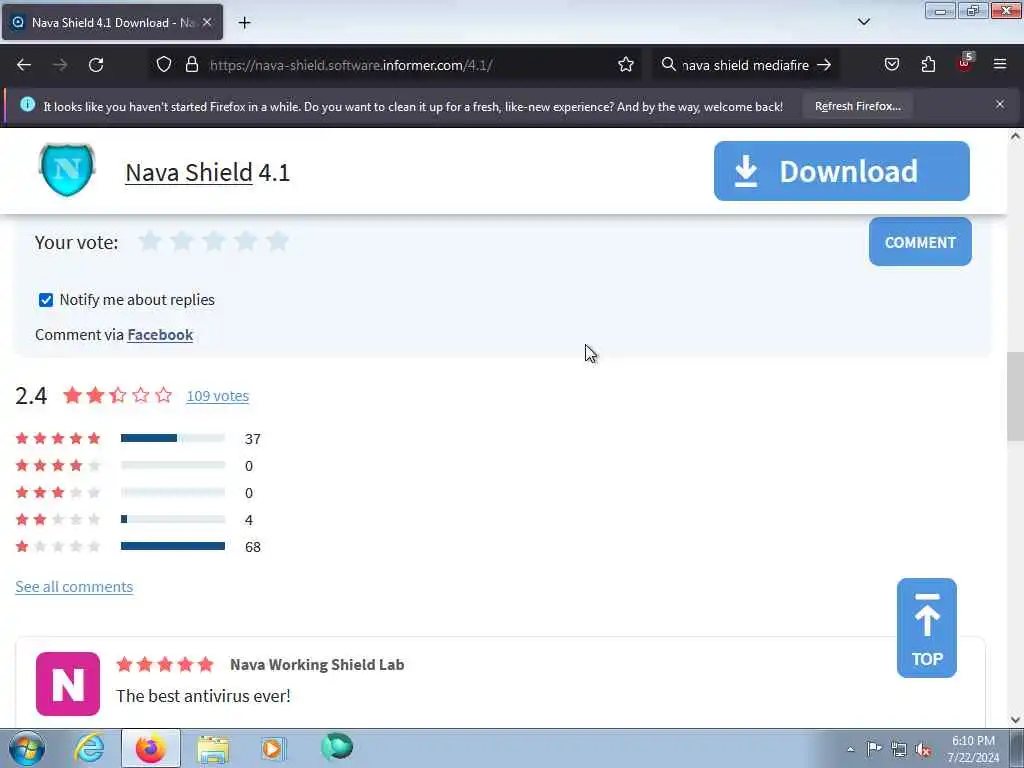Open Action Center flag icon

pyautogui.click(x=873, y=749)
